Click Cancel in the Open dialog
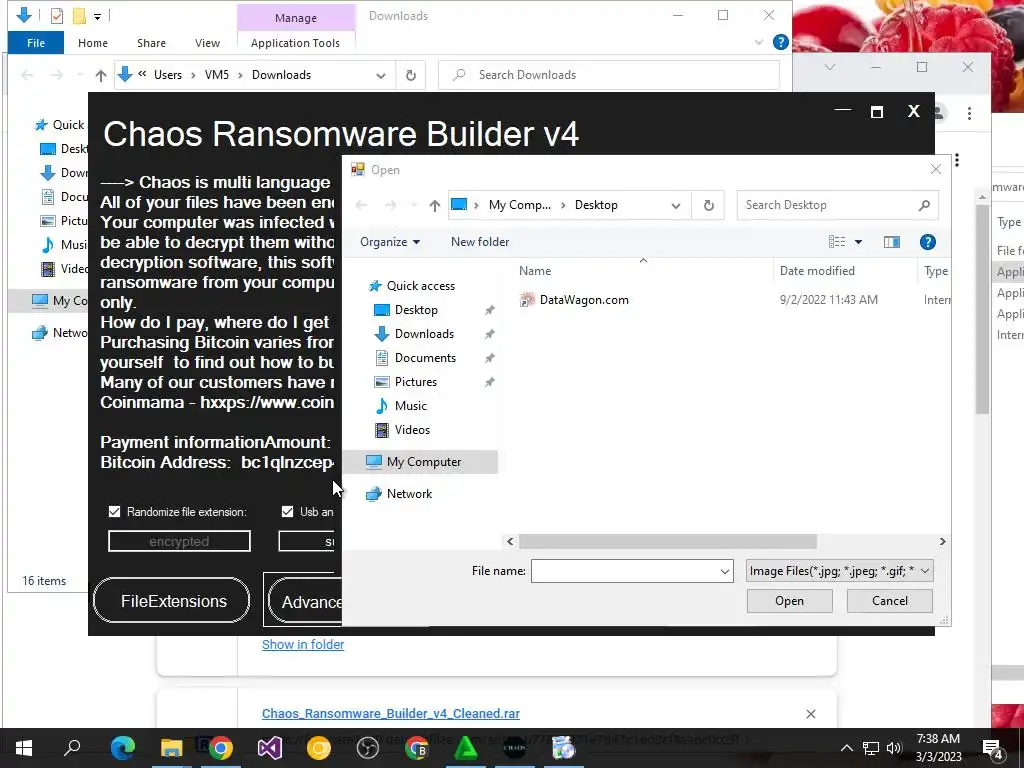This screenshot has height=768, width=1024. click(x=889, y=601)
